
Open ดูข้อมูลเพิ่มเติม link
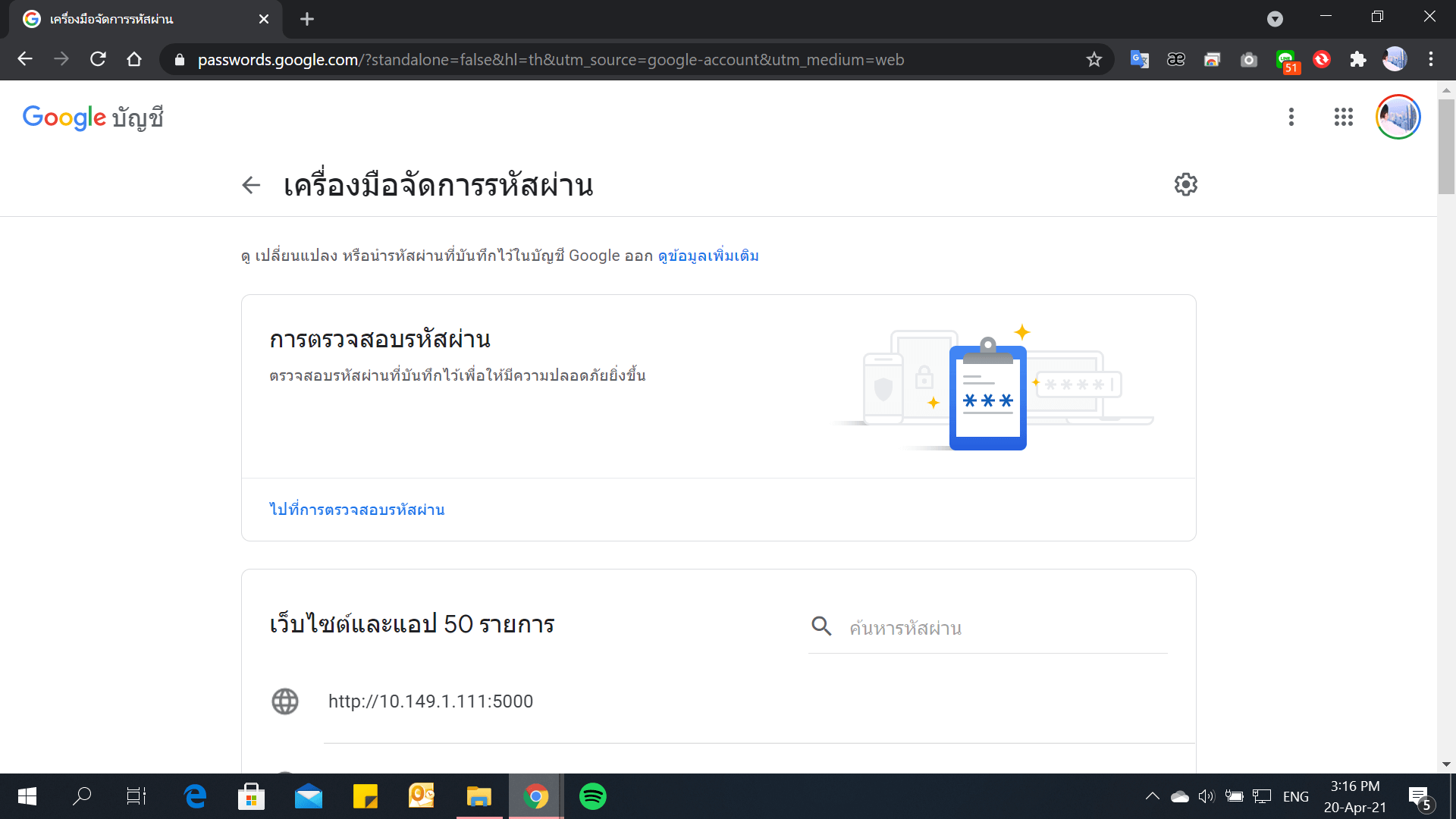pyautogui.click(x=708, y=256)
